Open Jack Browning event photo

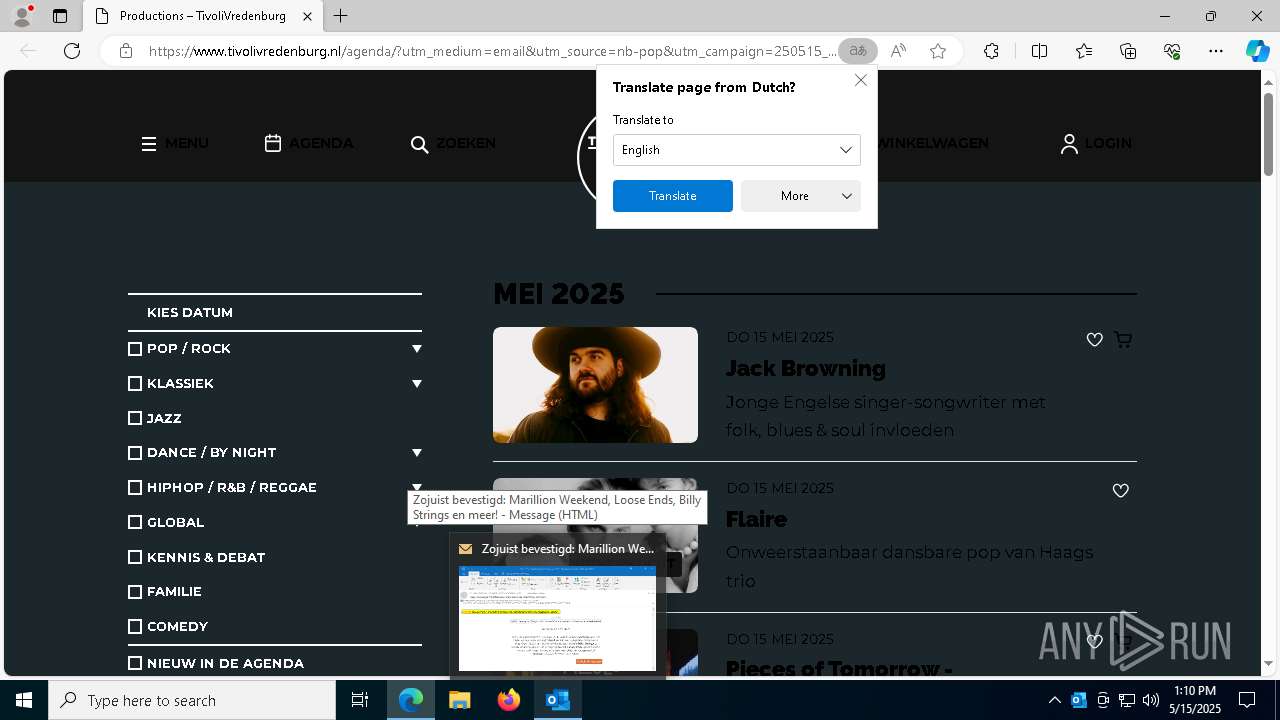[595, 385]
